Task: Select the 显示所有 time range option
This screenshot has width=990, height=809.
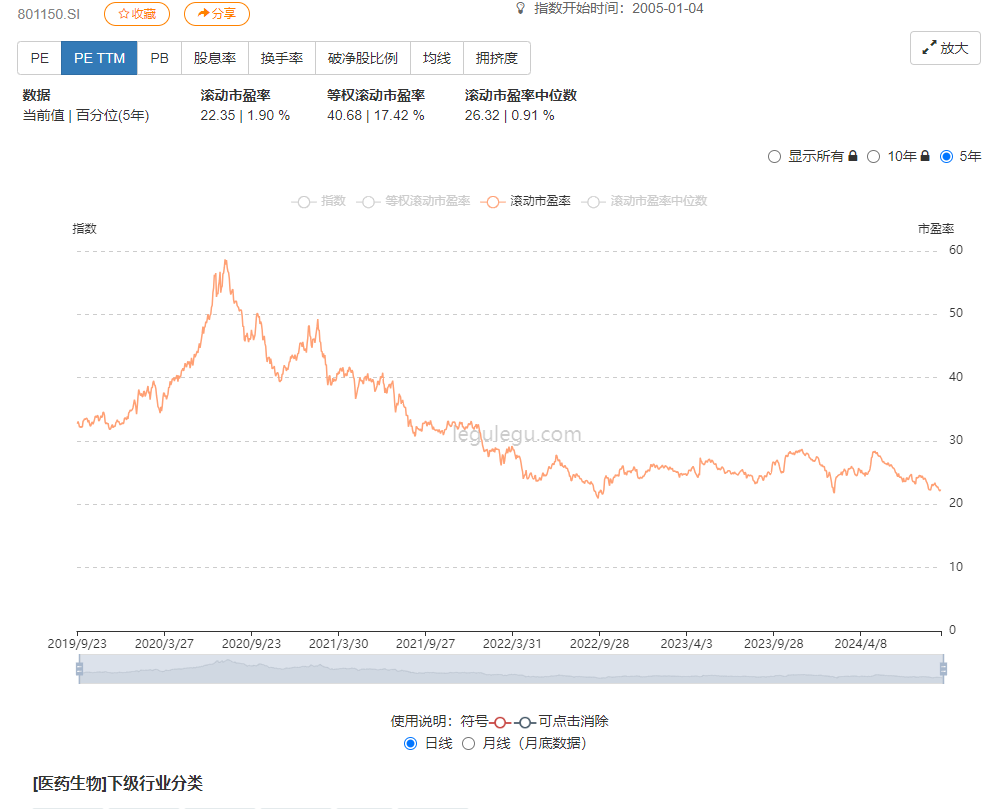Action: pyautogui.click(x=774, y=156)
